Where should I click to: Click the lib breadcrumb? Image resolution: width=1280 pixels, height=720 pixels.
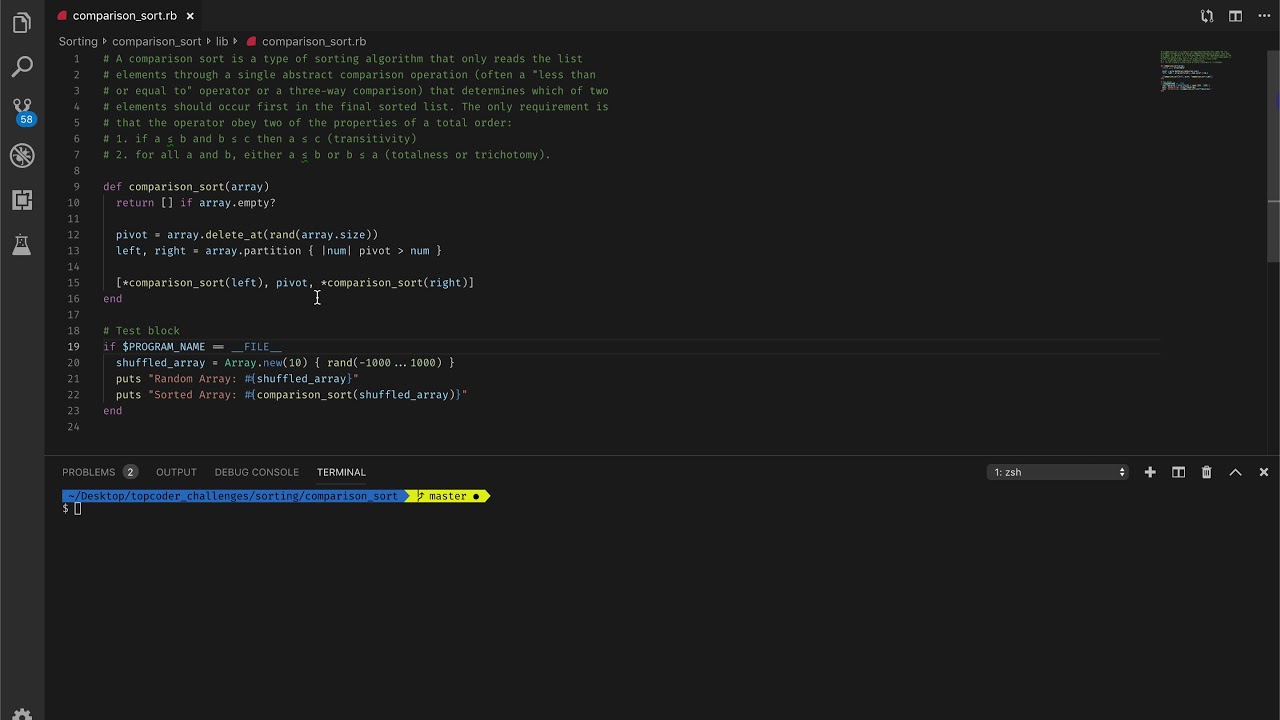[x=222, y=41]
